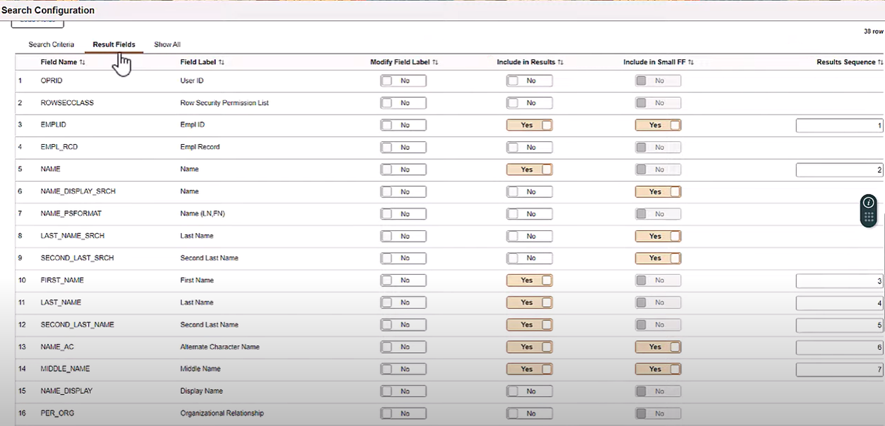Sort by Include in Results column icon

click(x=560, y=62)
